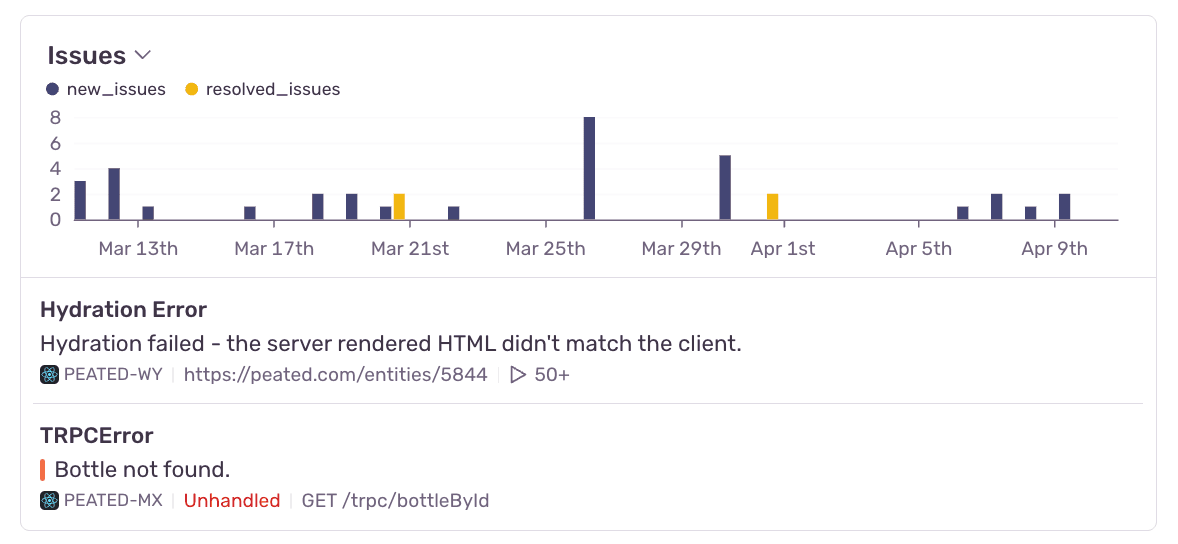The image size is (1178, 544).
Task: Open the Hydration Error issue
Action: click(x=123, y=310)
